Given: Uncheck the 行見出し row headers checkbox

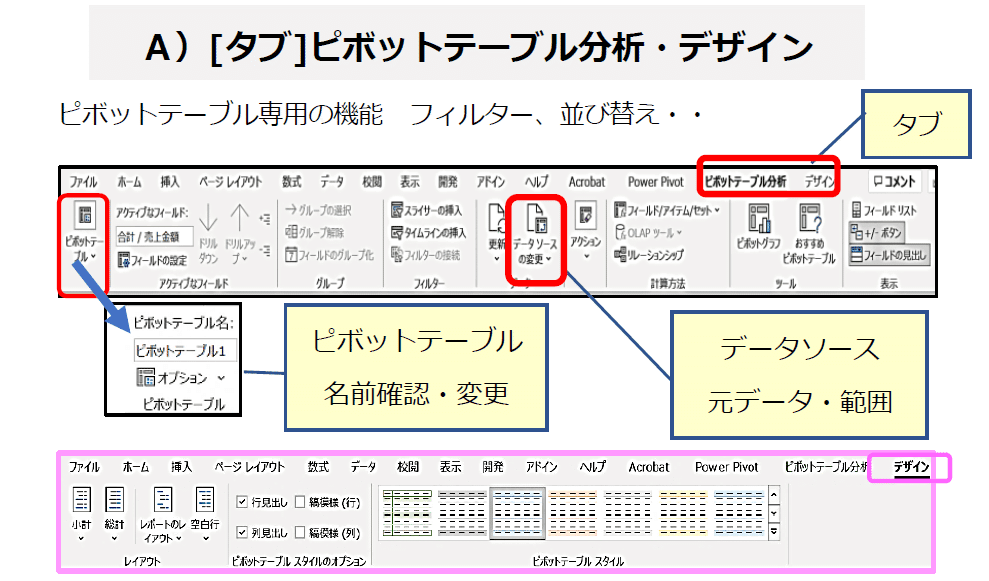Looking at the screenshot, I should pyautogui.click(x=242, y=502).
